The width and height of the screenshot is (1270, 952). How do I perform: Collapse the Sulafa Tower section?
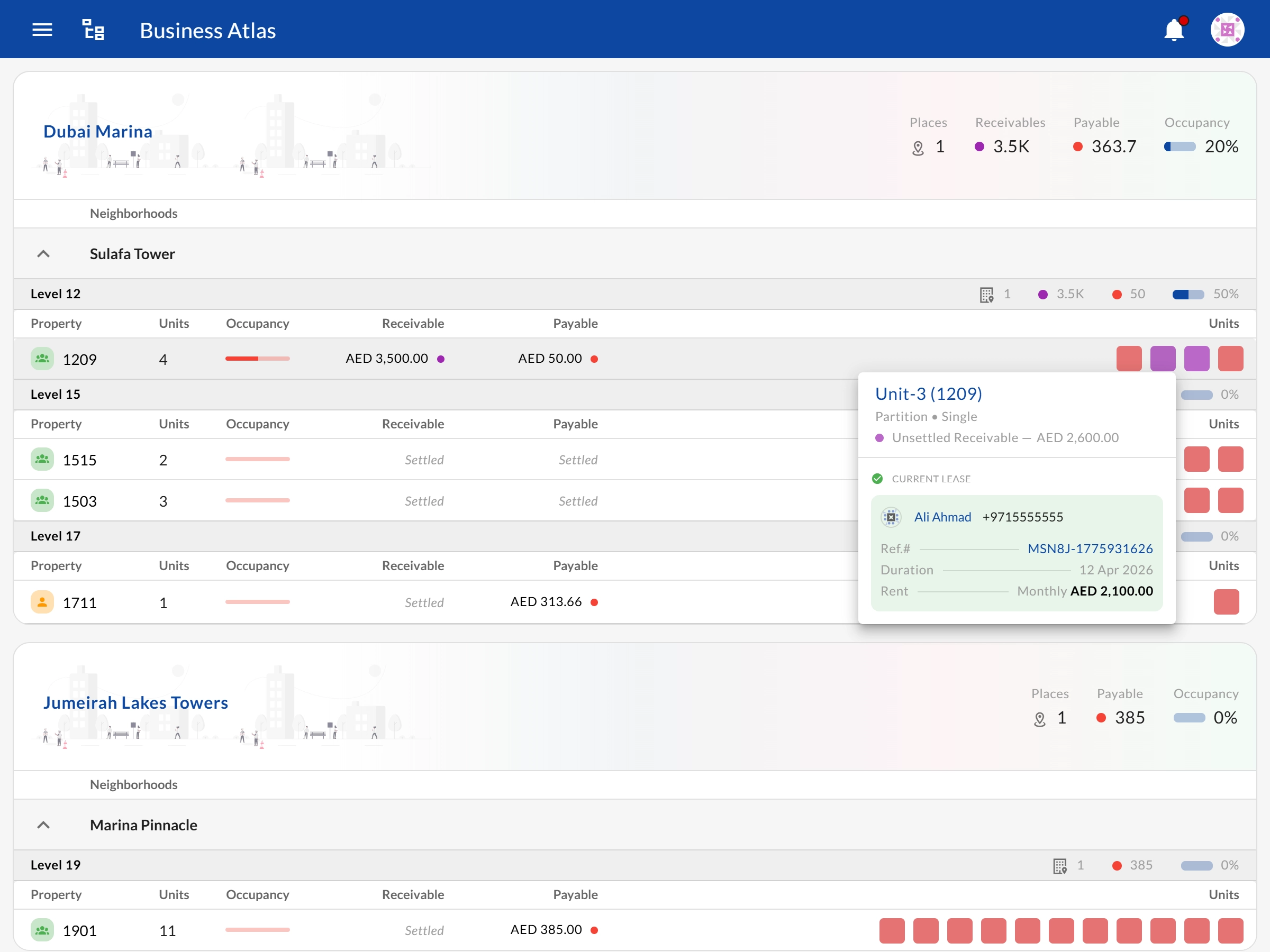point(43,254)
